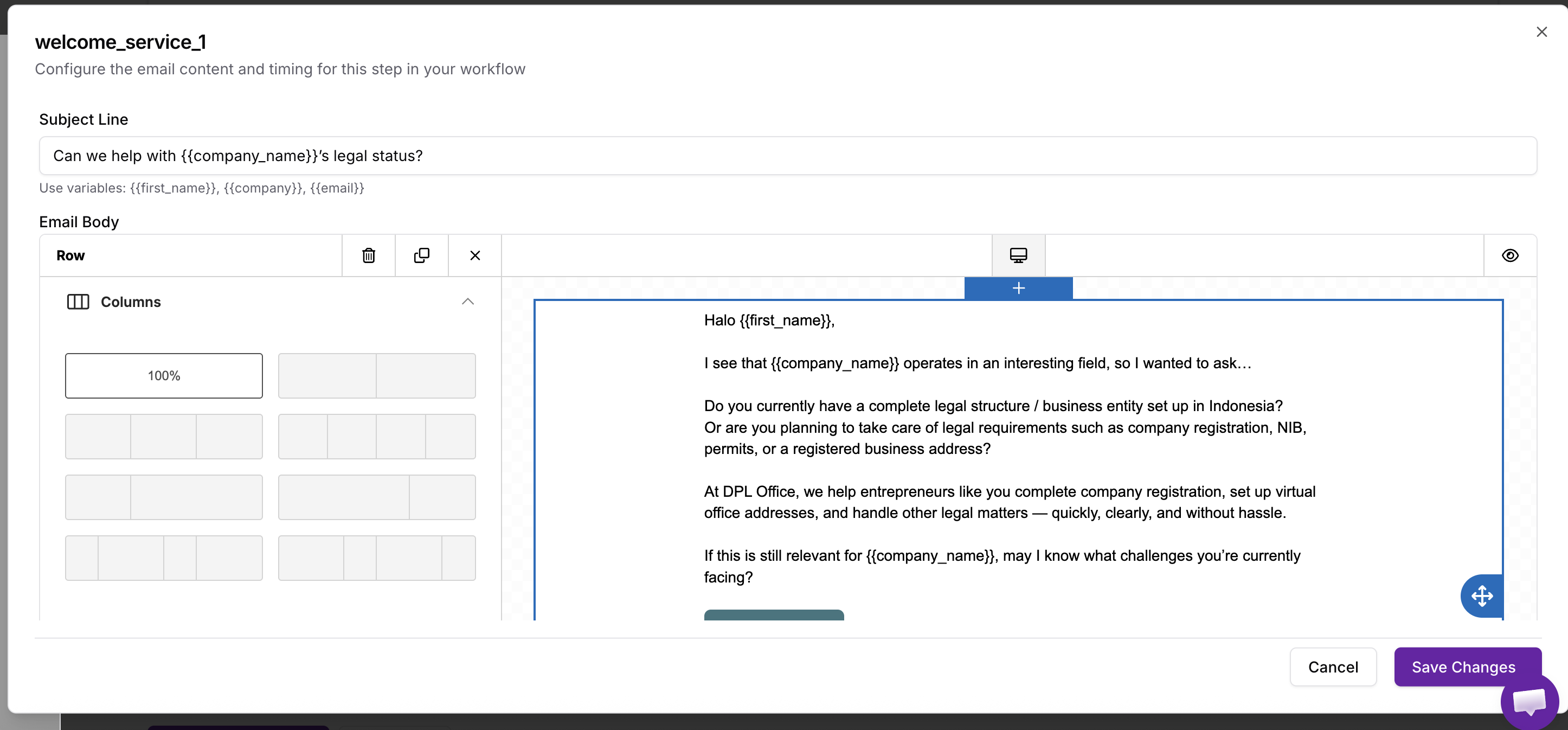This screenshot has width=1568, height=730.
Task: Choose wide-left narrow-right column layout
Action: 377,497
